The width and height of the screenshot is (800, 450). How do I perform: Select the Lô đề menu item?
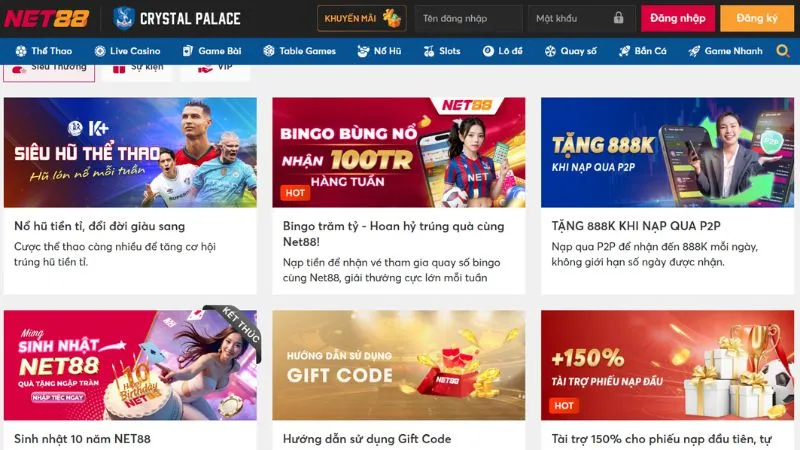coord(503,51)
